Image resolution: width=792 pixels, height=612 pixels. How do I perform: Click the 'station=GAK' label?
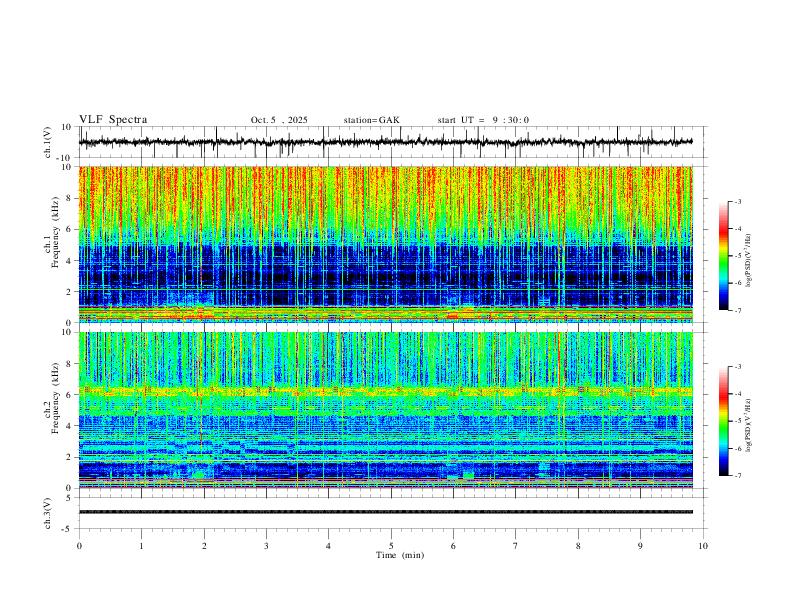371,120
